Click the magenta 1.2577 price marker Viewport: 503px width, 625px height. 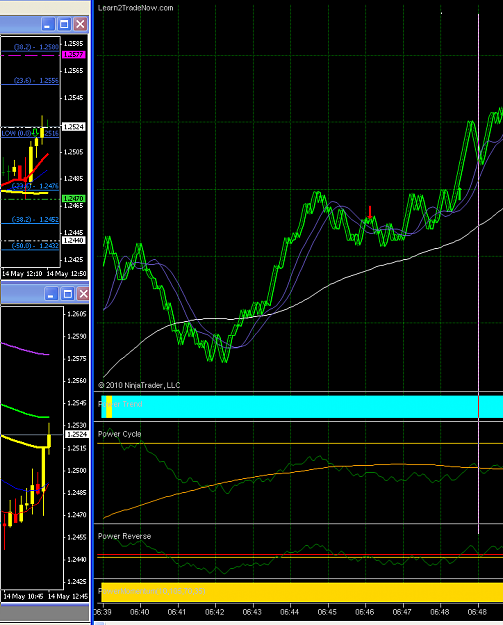point(74,55)
